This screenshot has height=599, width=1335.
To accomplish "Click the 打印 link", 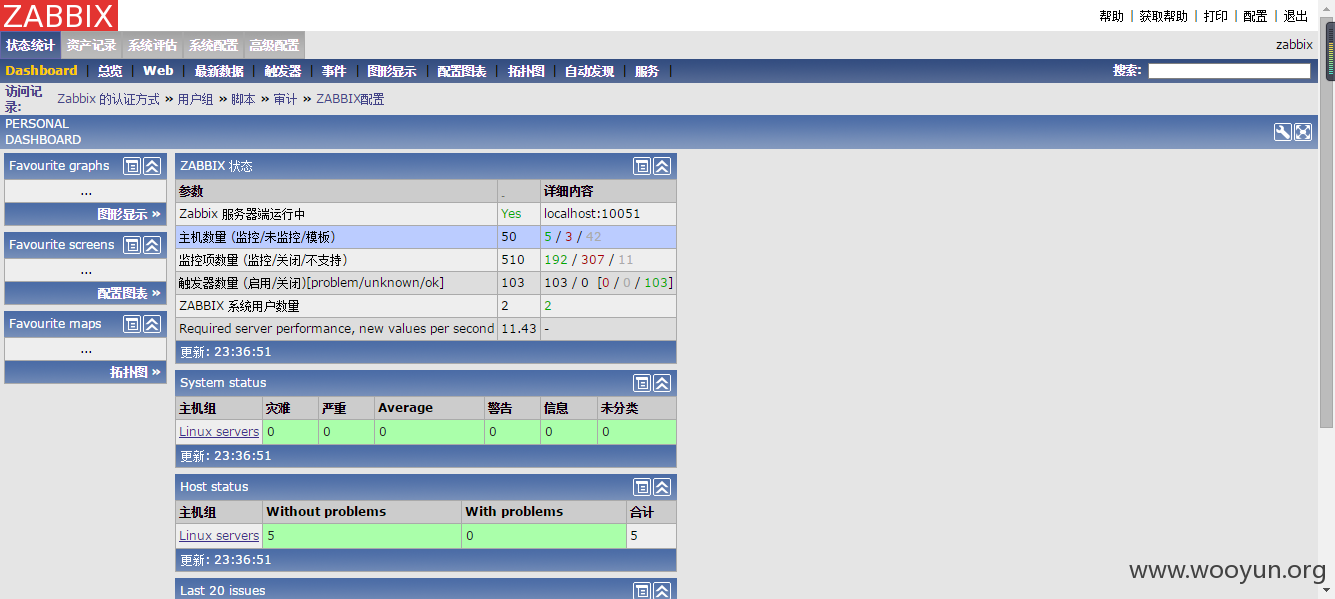I will [1216, 16].
